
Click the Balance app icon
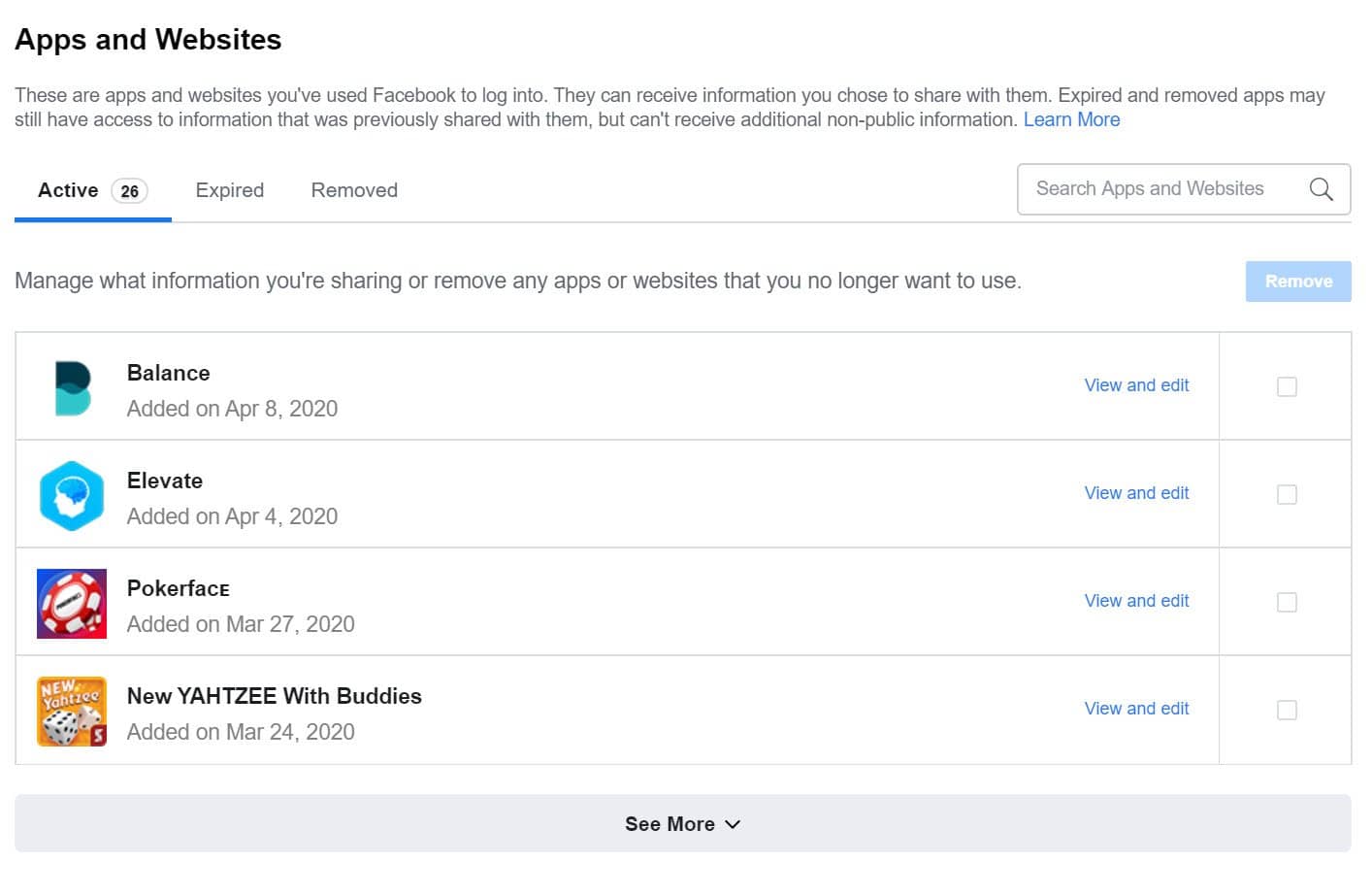(73, 388)
